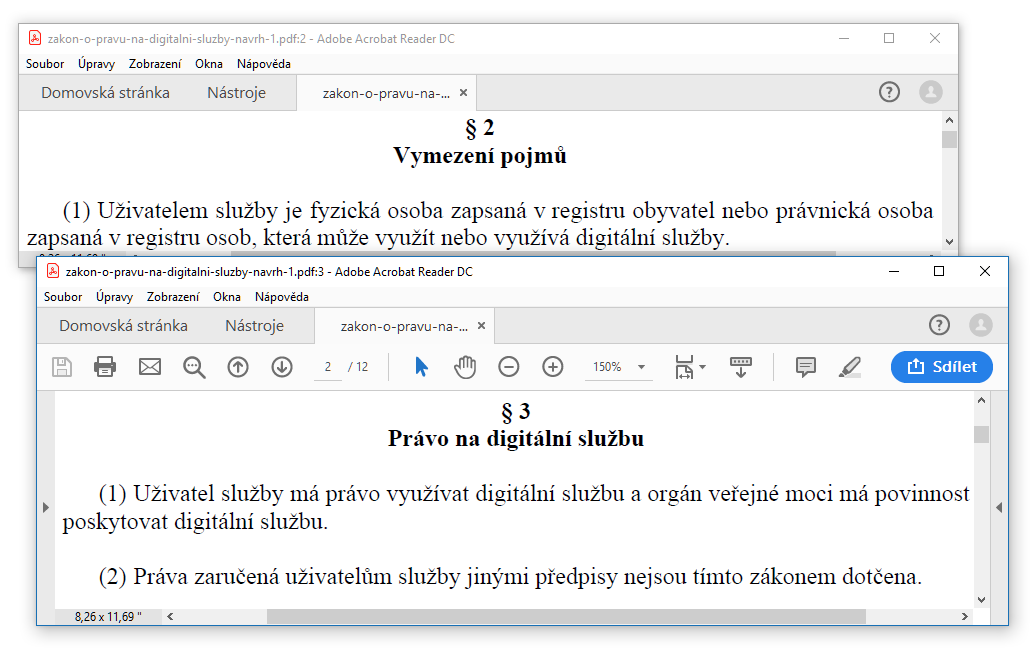Print the document using the printer icon
Image resolution: width=1034 pixels, height=652 pixels.
click(x=105, y=367)
